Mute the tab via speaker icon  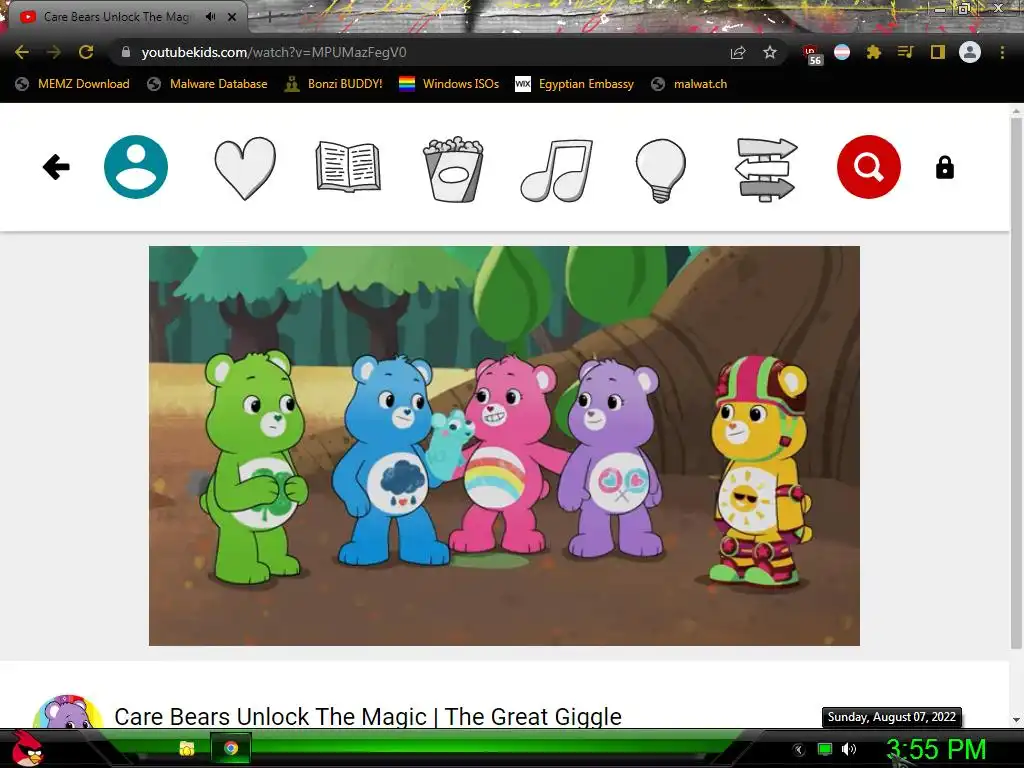[210, 17]
